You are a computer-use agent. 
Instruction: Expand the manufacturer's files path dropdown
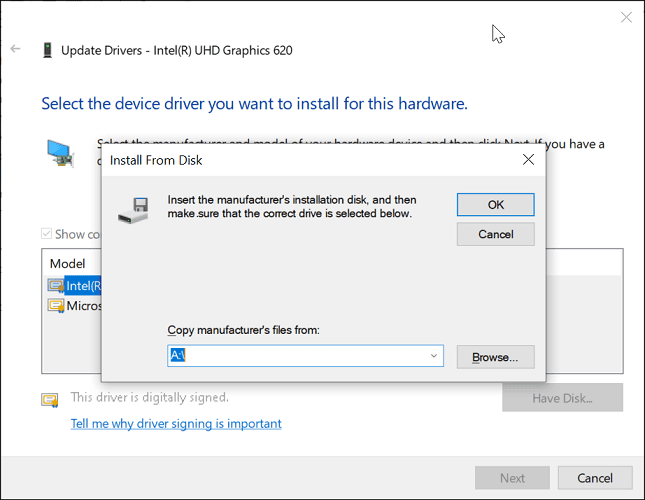click(x=434, y=356)
